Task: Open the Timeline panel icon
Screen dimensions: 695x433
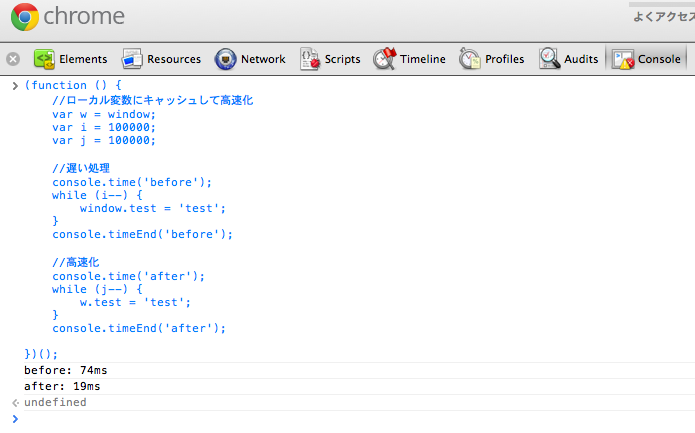Action: (x=384, y=59)
